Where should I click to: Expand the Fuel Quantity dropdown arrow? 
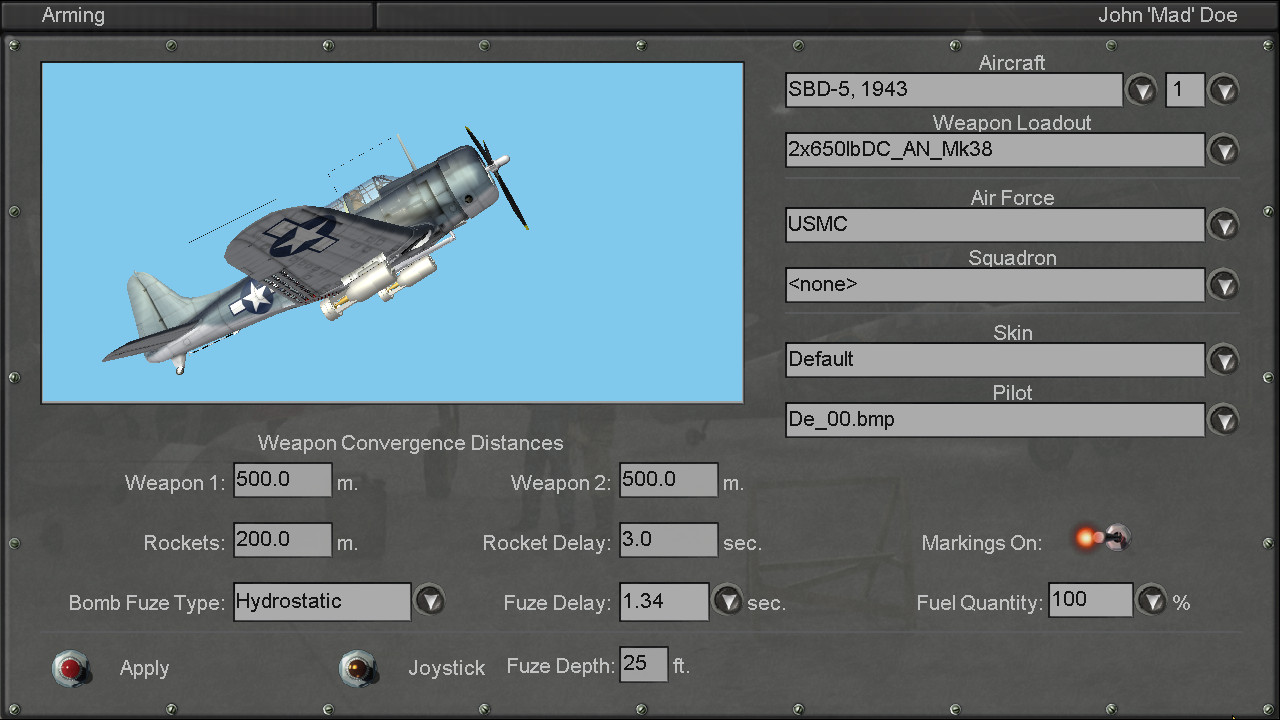[1152, 600]
